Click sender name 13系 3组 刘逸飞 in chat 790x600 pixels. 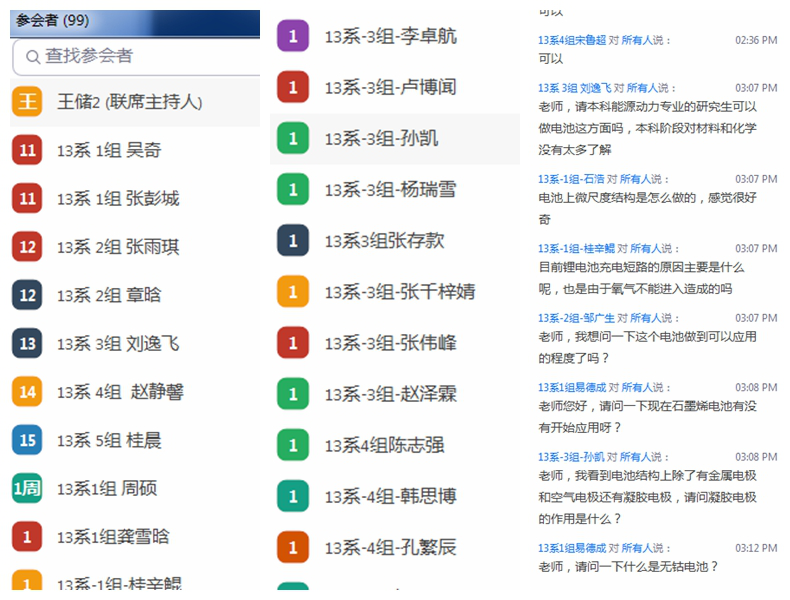[574, 88]
